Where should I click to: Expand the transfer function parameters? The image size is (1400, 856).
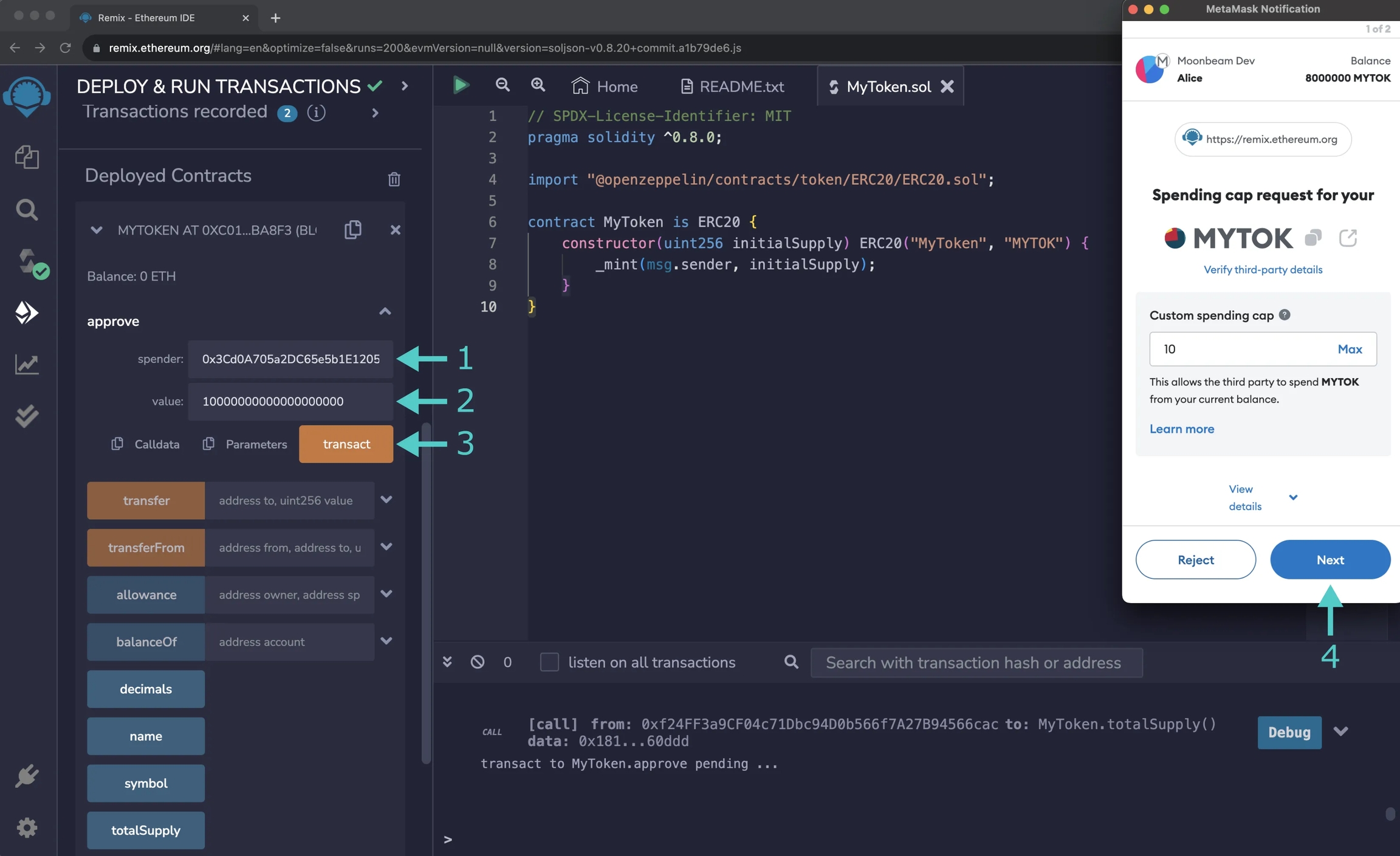coord(386,500)
